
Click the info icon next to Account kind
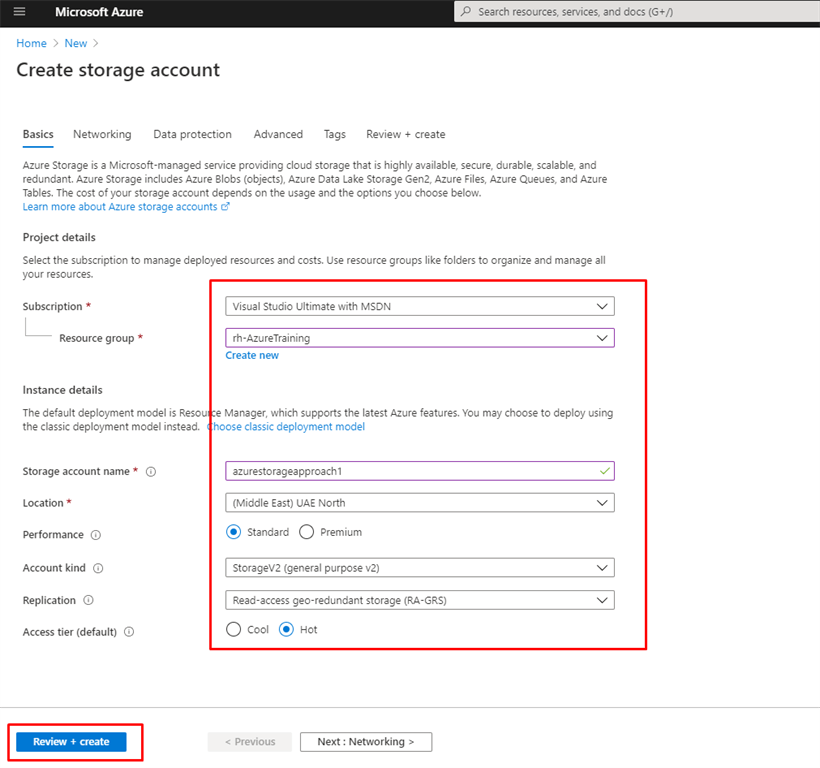click(x=97, y=568)
